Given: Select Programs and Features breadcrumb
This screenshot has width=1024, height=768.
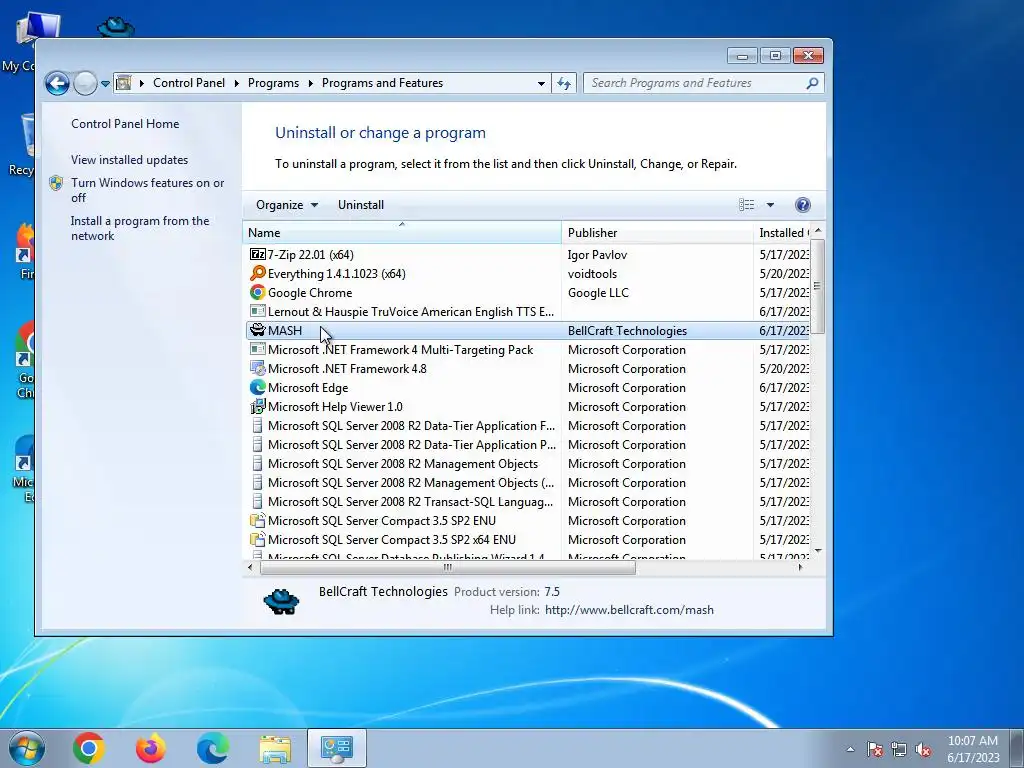Looking at the screenshot, I should tap(382, 83).
